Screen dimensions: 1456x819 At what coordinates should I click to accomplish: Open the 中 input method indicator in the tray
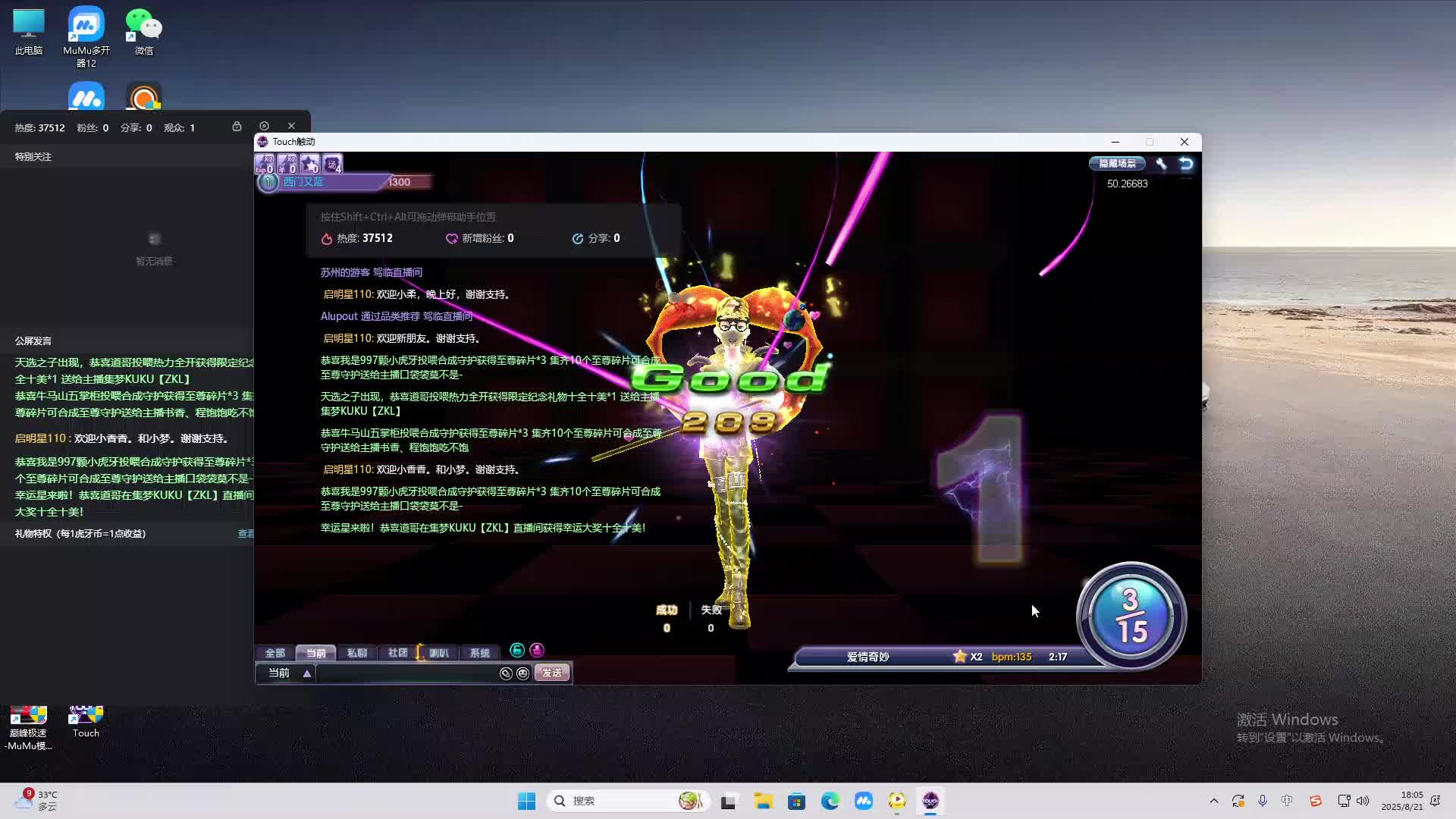point(1287,801)
